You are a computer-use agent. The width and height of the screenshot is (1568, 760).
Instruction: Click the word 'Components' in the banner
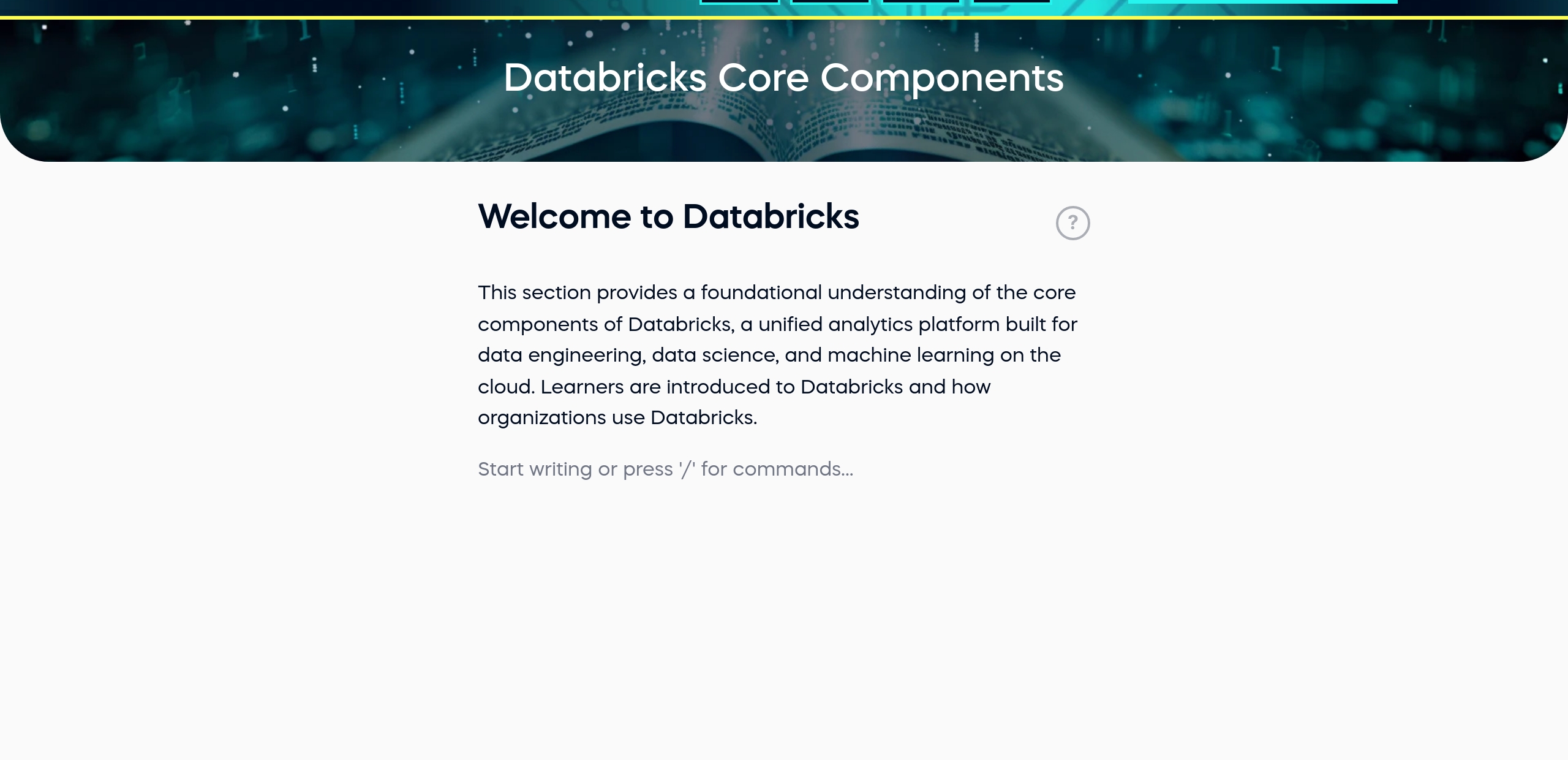(941, 78)
